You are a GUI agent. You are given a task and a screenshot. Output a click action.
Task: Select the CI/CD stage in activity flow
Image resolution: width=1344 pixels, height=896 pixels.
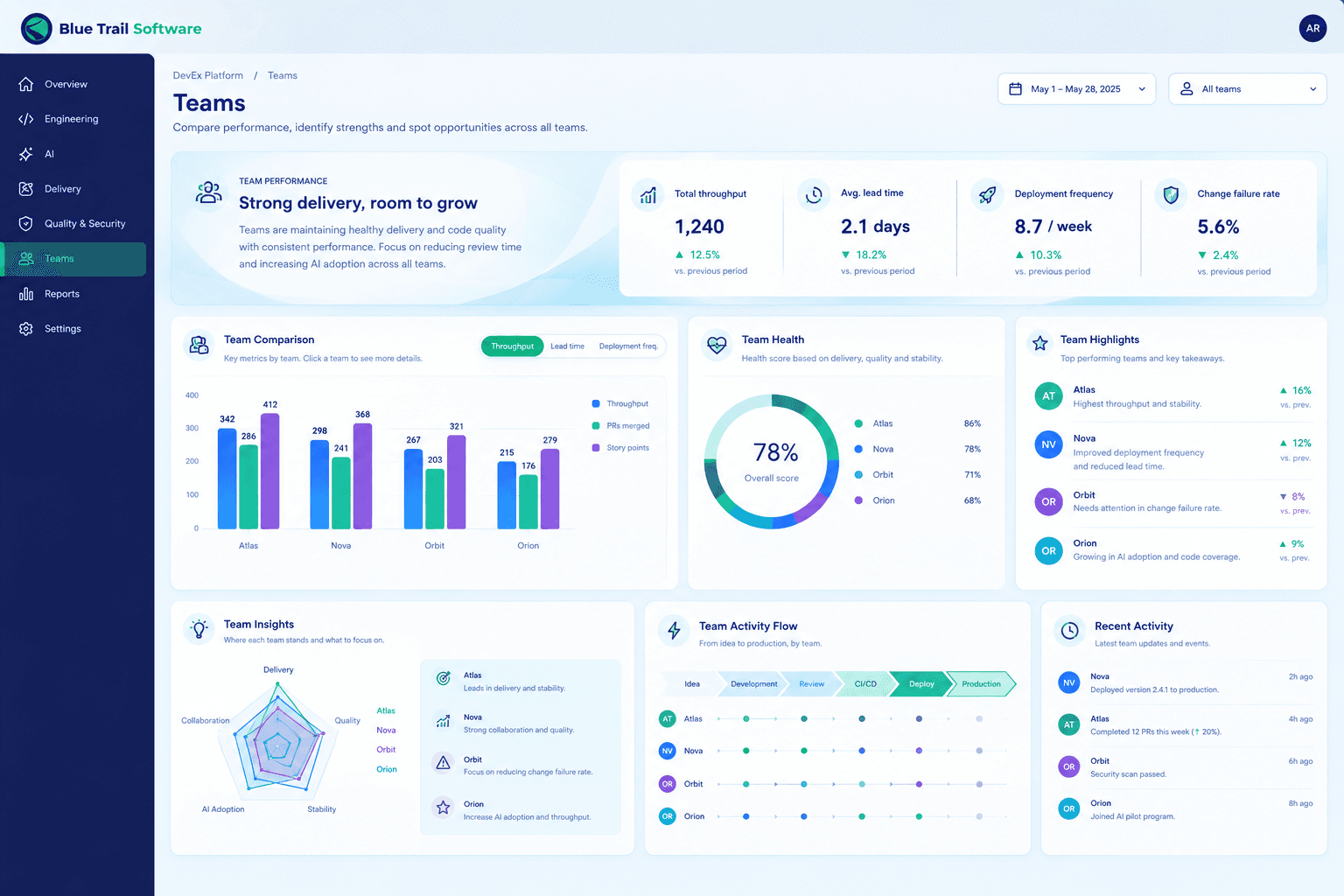click(864, 684)
